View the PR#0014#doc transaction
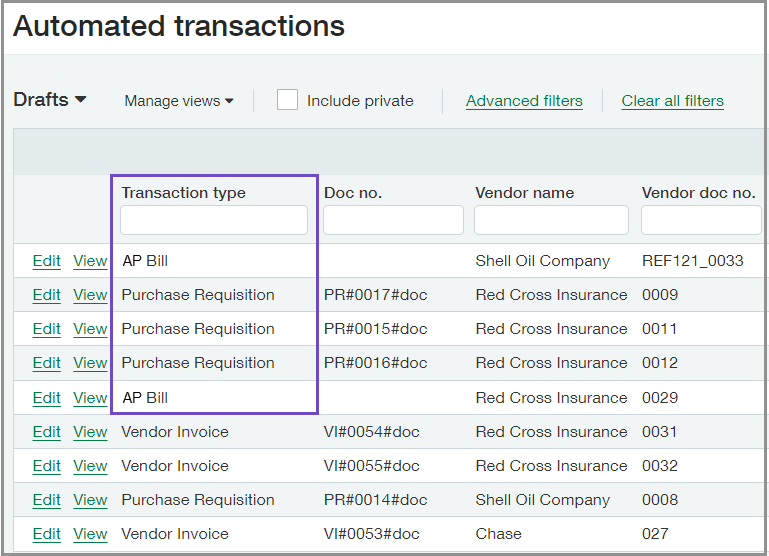 [90, 500]
